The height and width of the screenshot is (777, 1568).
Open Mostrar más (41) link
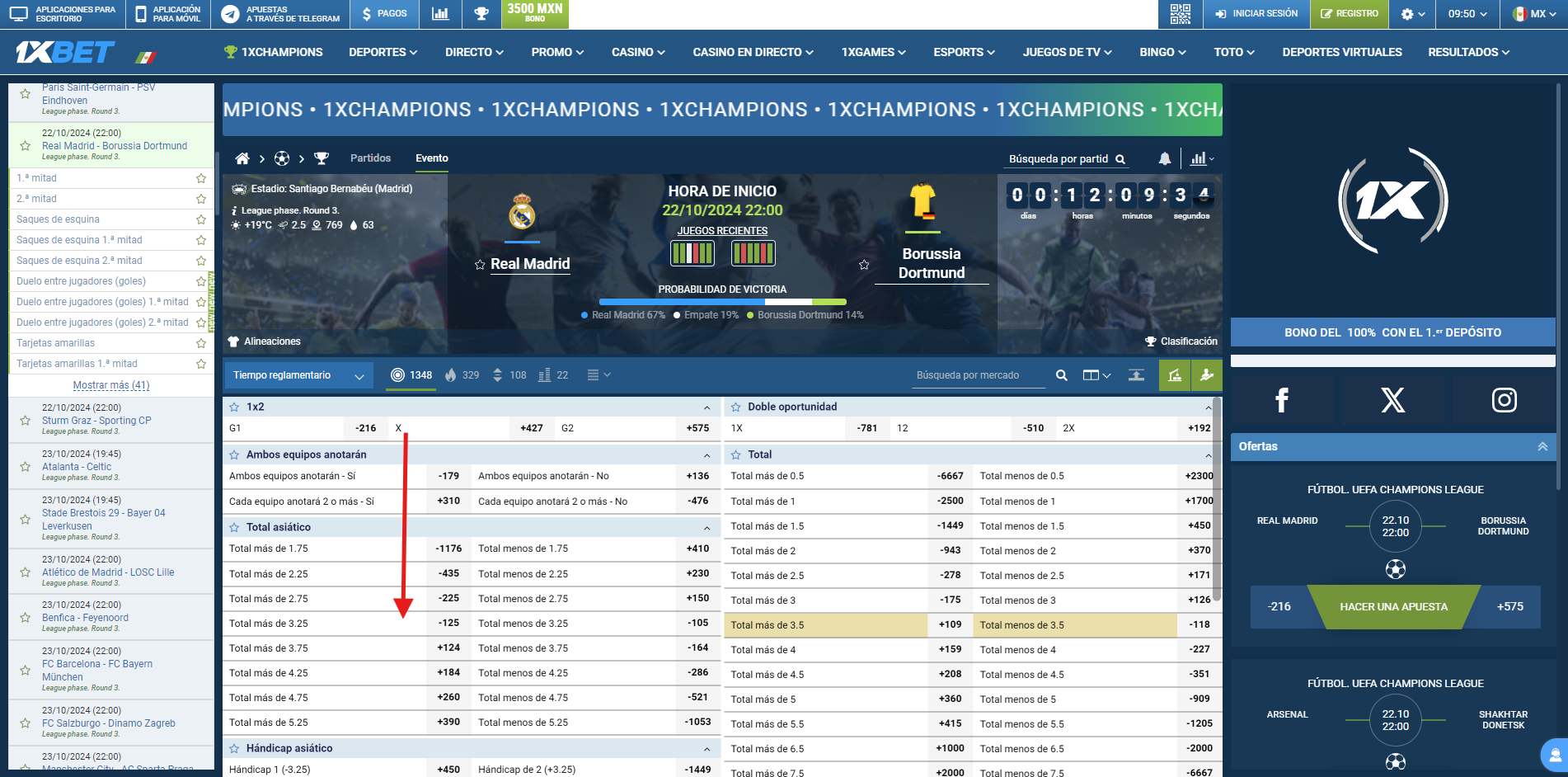[111, 385]
